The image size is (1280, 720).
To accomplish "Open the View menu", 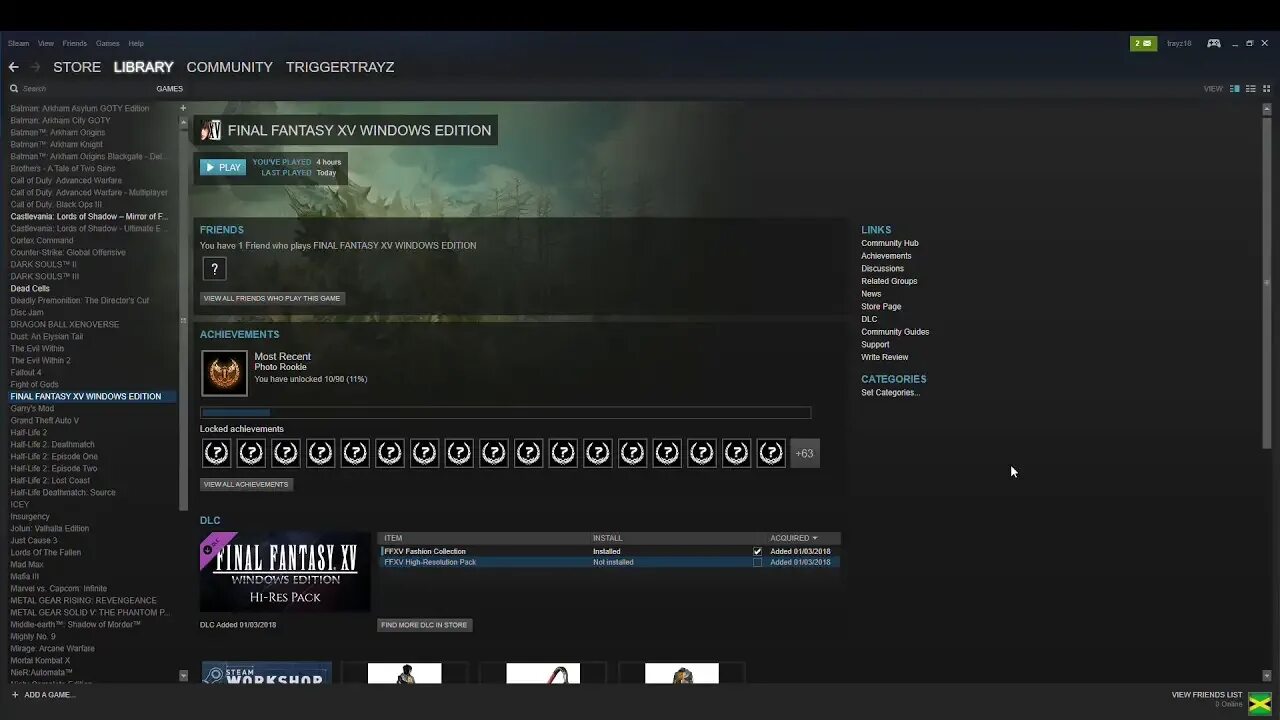I will tap(46, 43).
